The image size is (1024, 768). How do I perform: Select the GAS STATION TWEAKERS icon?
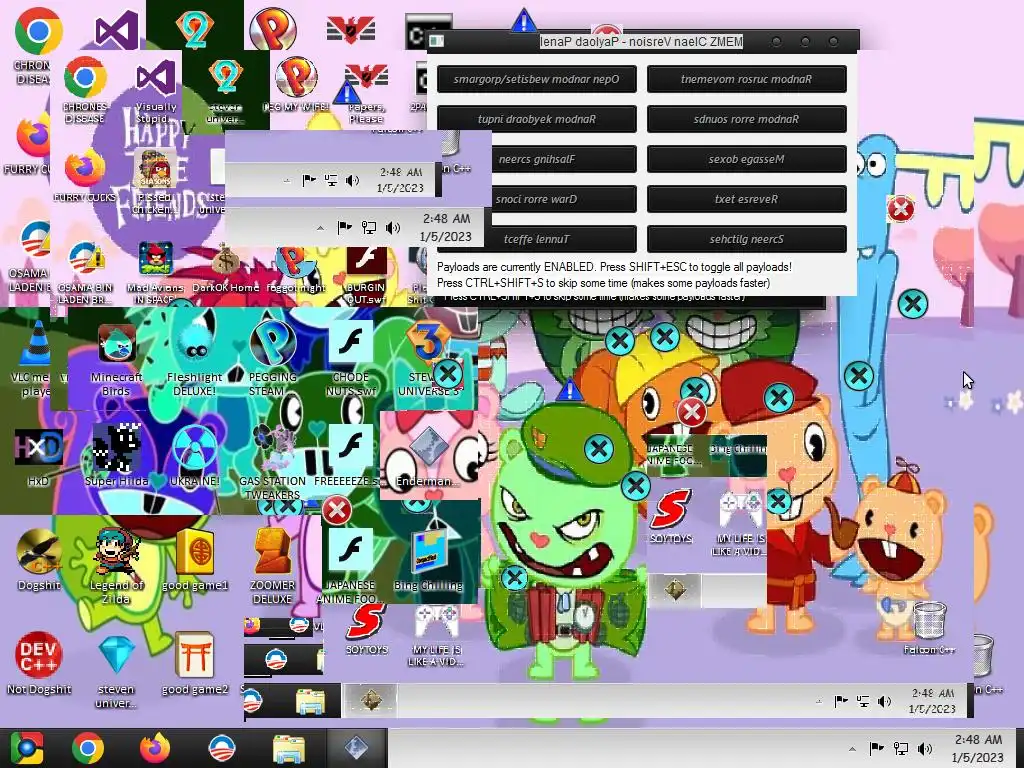pos(272,461)
